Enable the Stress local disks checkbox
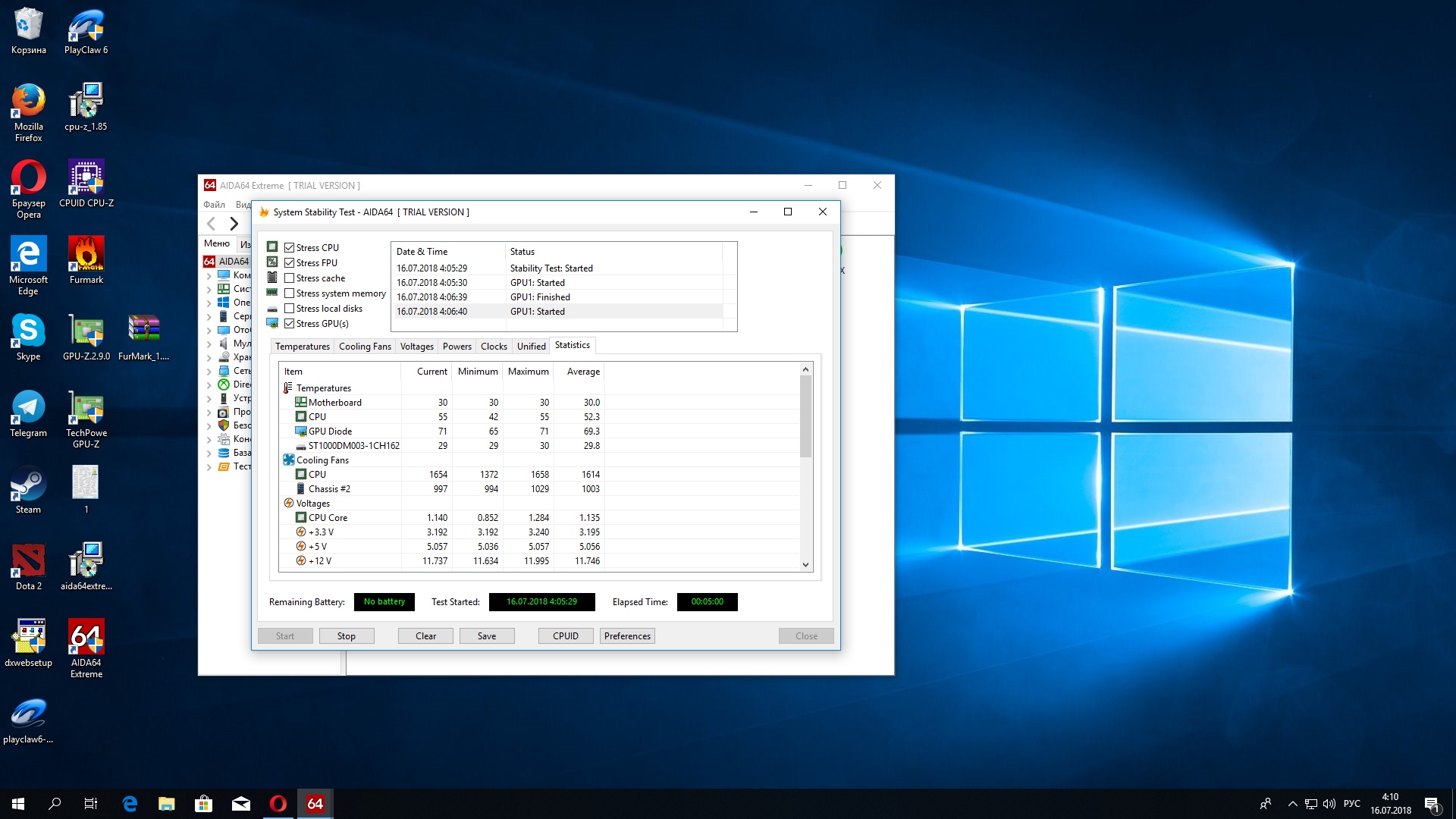Image resolution: width=1456 pixels, height=819 pixels. click(289, 309)
